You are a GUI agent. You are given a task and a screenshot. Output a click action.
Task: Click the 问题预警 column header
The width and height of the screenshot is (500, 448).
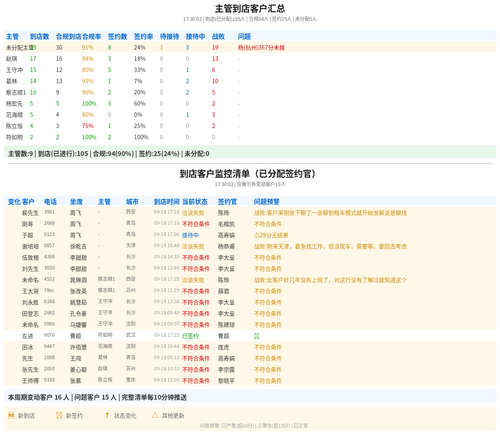pos(267,202)
